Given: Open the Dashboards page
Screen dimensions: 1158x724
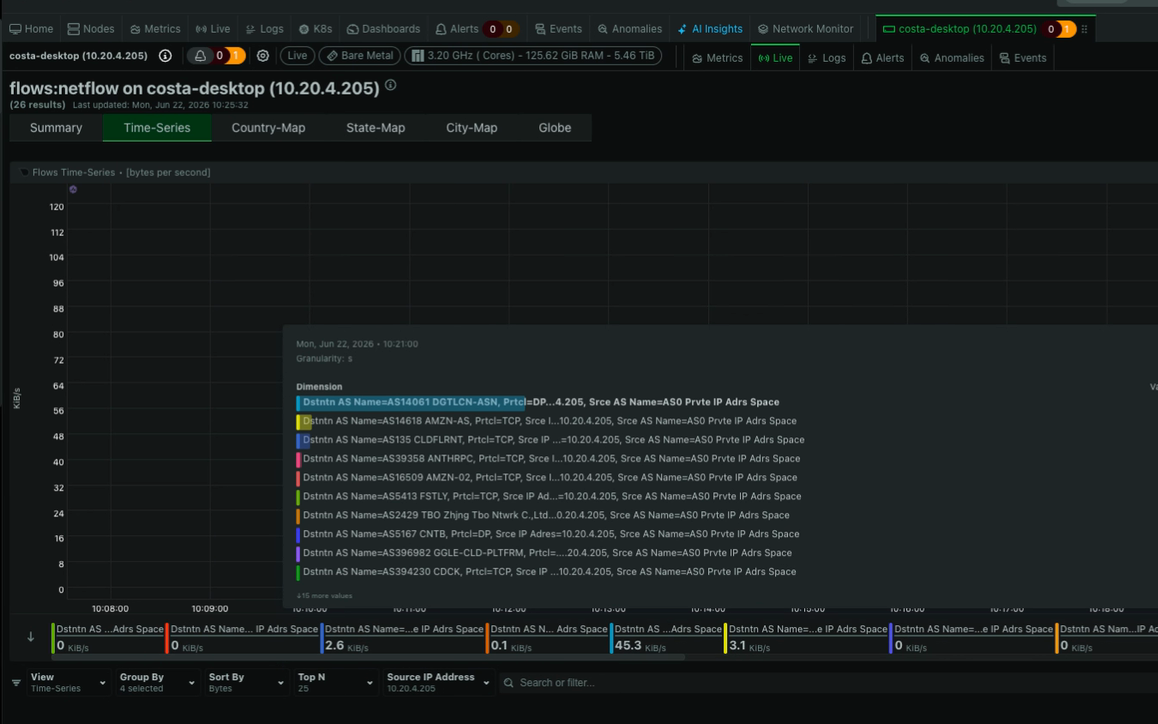Looking at the screenshot, I should 383,29.
